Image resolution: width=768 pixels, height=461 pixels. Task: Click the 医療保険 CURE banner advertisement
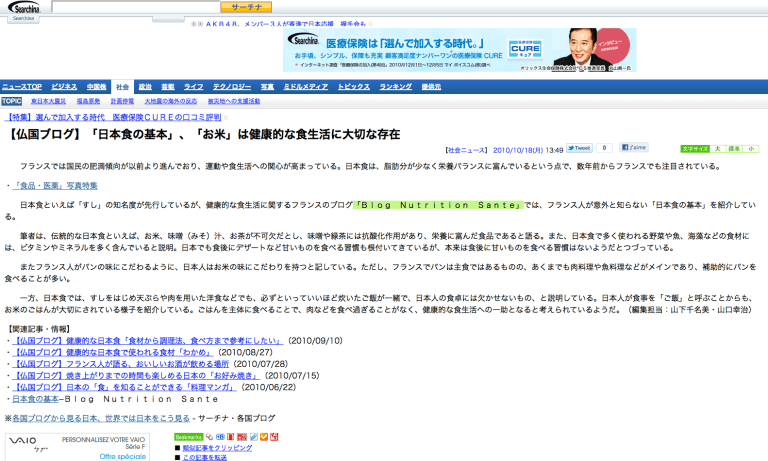coord(459,50)
